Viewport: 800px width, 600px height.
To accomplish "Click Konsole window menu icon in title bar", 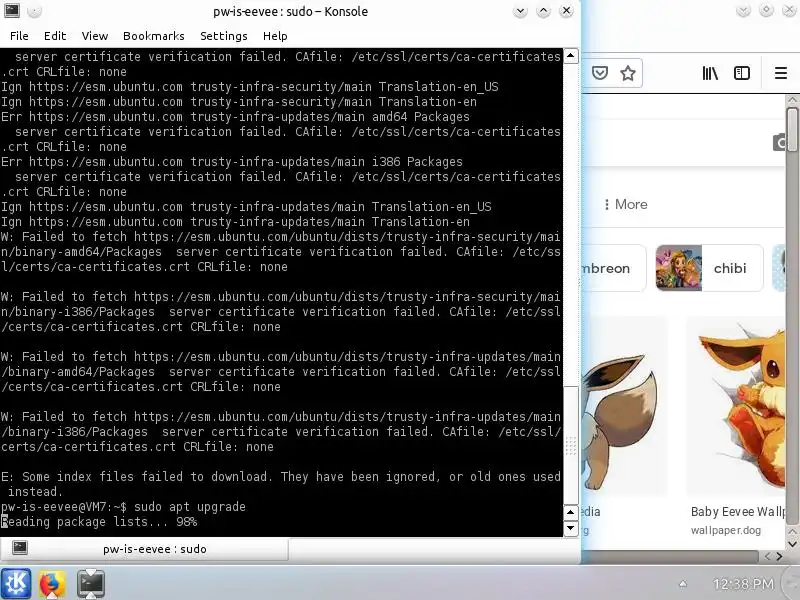I will coord(12,11).
